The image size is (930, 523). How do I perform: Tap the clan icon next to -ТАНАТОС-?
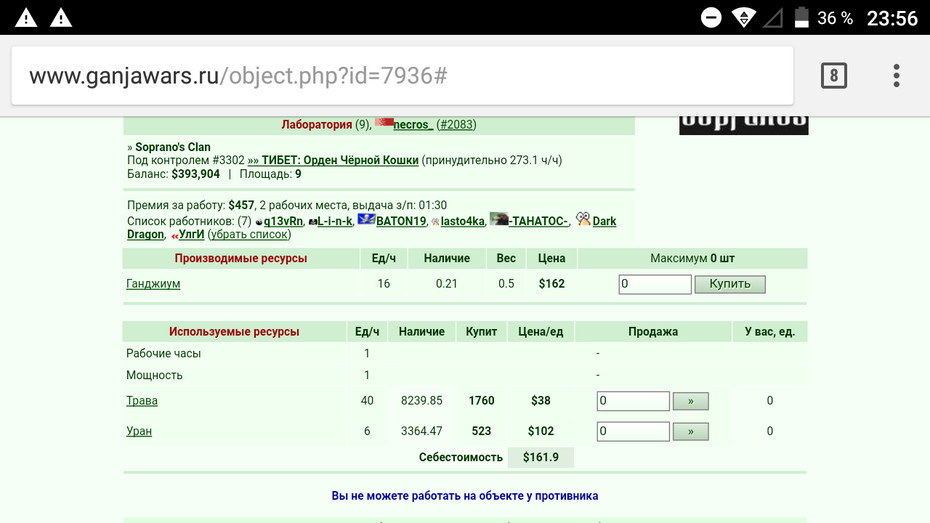[x=499, y=219]
